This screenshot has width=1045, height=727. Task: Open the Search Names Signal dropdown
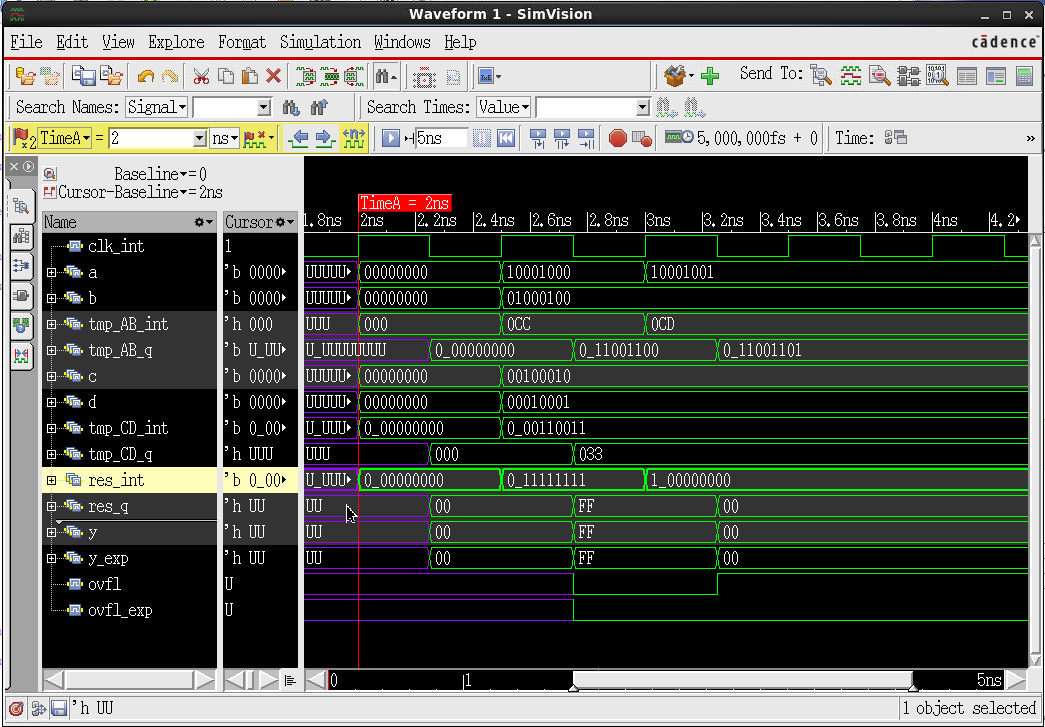[x=157, y=107]
